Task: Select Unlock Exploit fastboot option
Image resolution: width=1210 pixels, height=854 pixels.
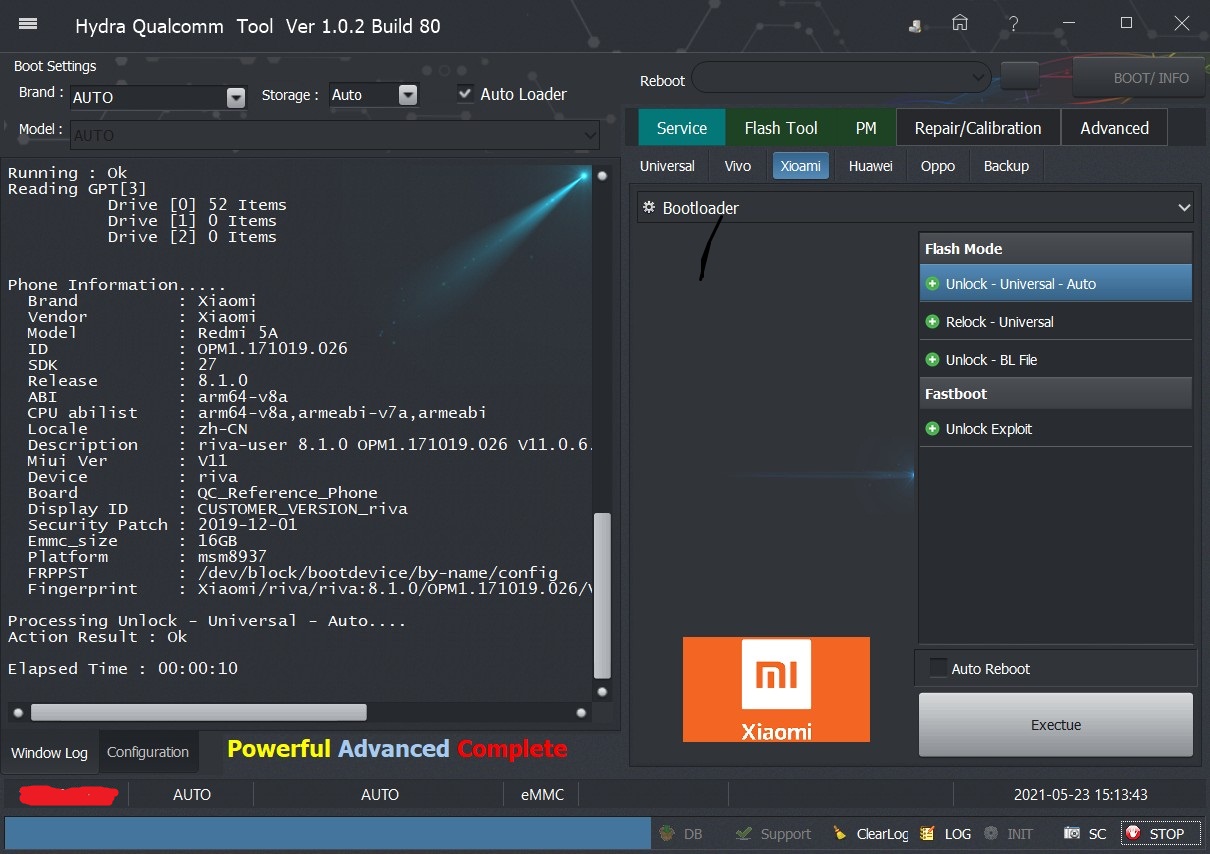Action: [1055, 429]
